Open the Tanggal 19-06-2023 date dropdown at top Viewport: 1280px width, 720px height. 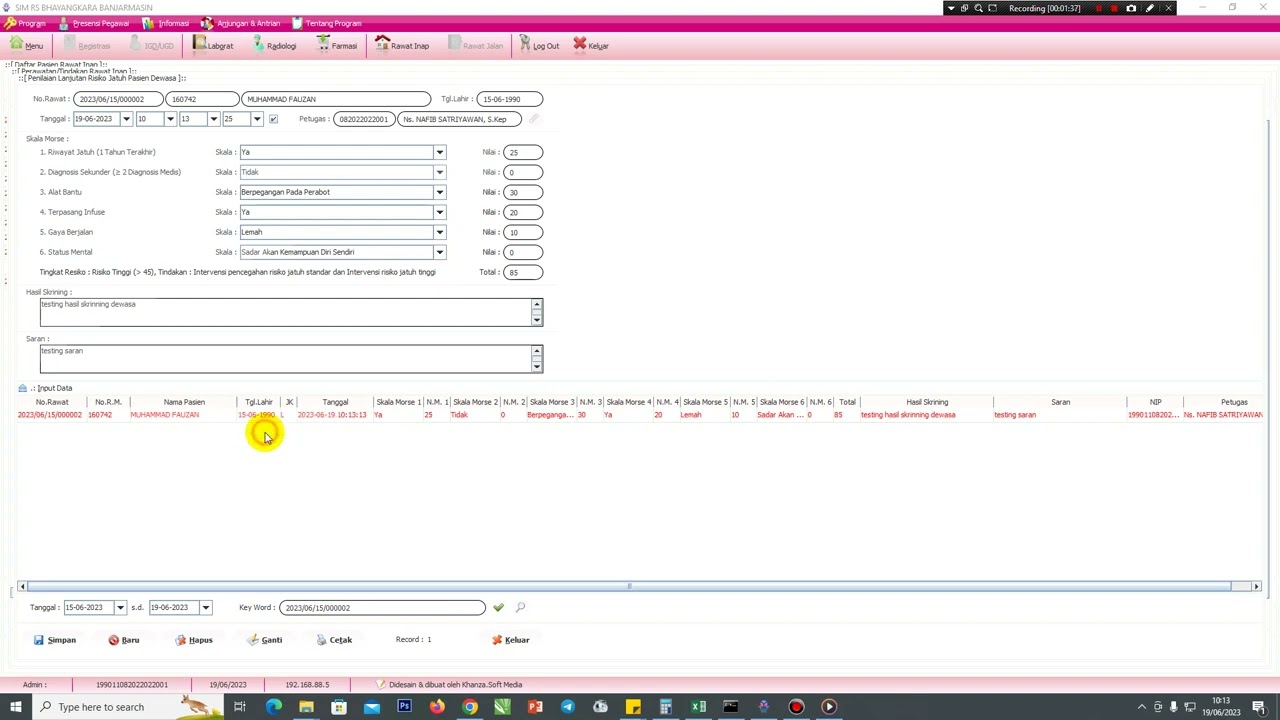(126, 119)
